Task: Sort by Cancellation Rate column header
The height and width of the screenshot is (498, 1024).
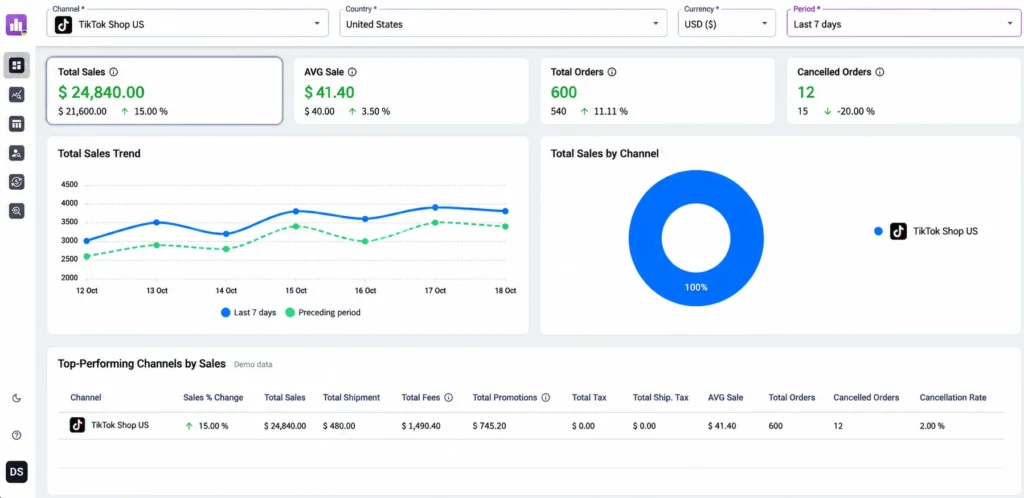Action: 953,397
